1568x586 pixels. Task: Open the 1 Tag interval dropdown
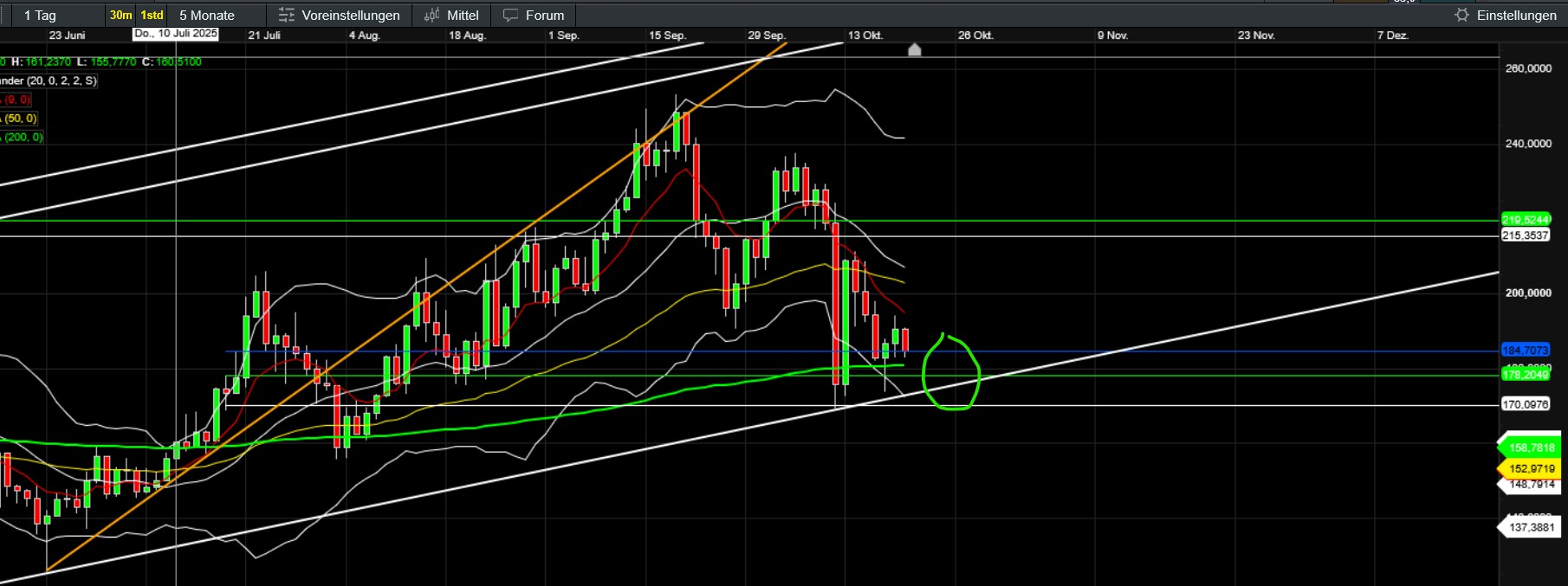click(52, 16)
